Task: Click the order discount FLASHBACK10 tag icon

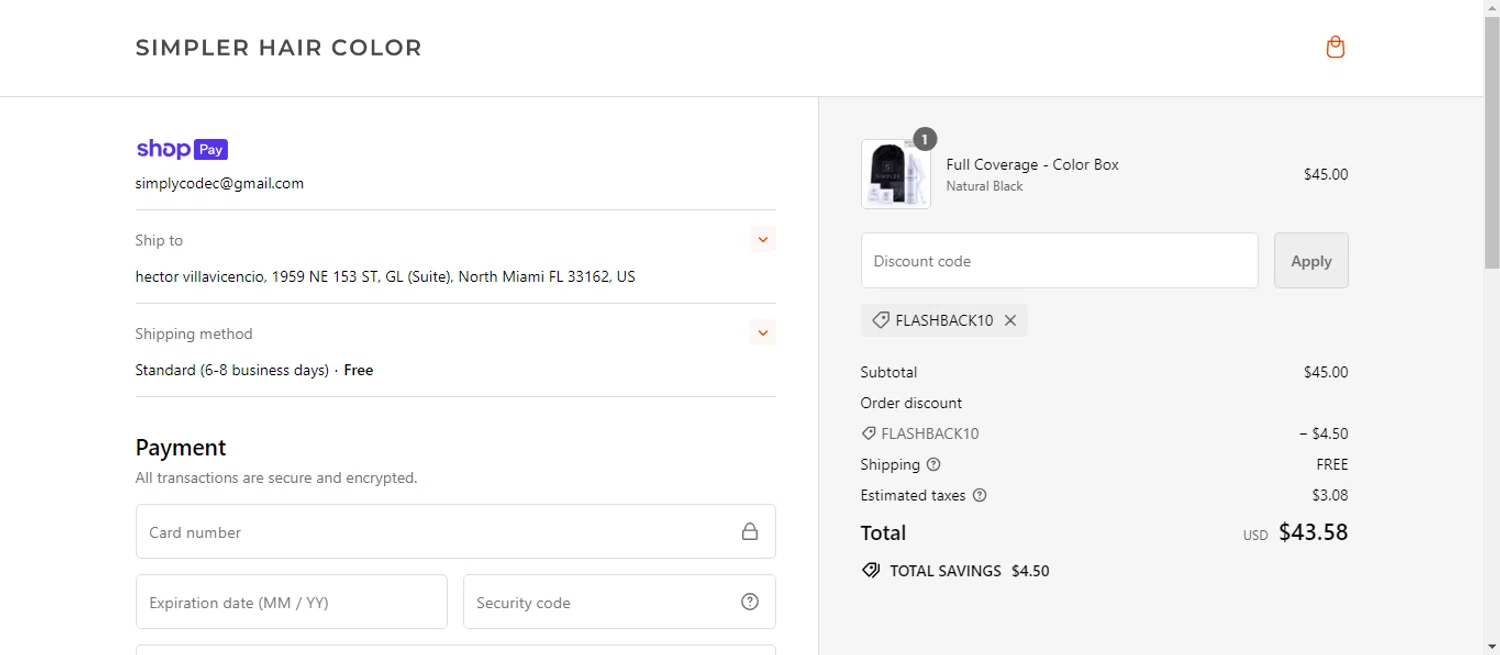Action: [869, 434]
